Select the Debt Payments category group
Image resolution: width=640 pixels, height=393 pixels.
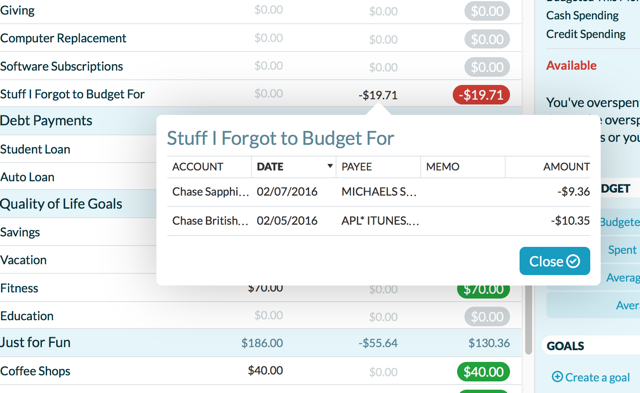coord(46,120)
